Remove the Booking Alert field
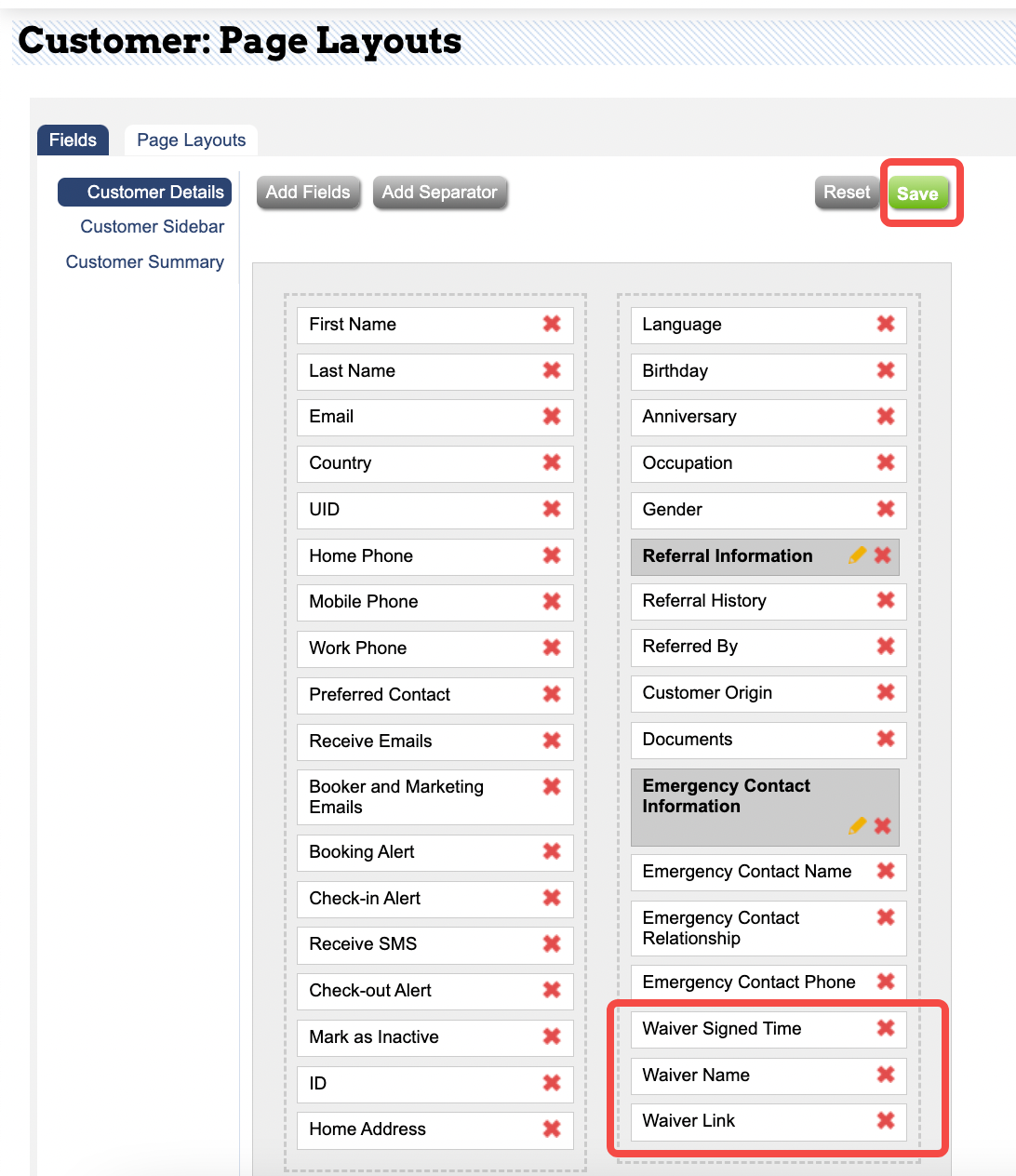The image size is (1016, 1176). [552, 851]
